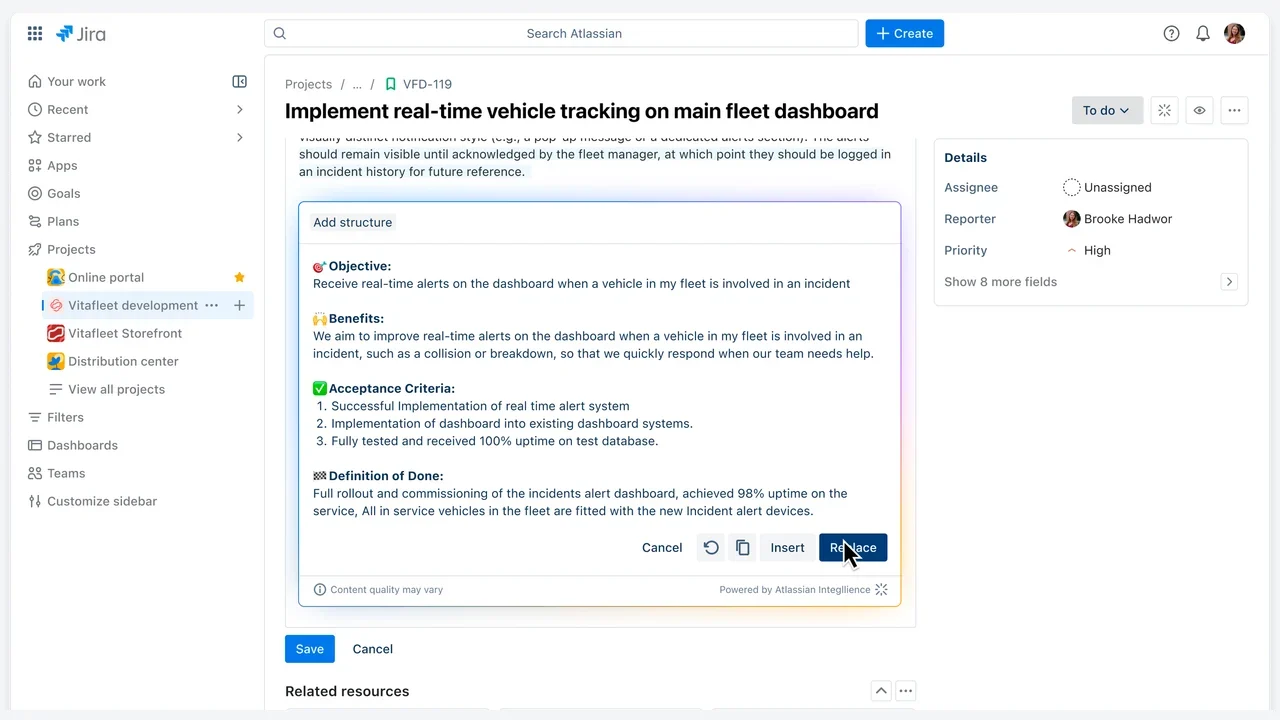Open Apps in sidebar
The width and height of the screenshot is (1280, 720).
62,165
